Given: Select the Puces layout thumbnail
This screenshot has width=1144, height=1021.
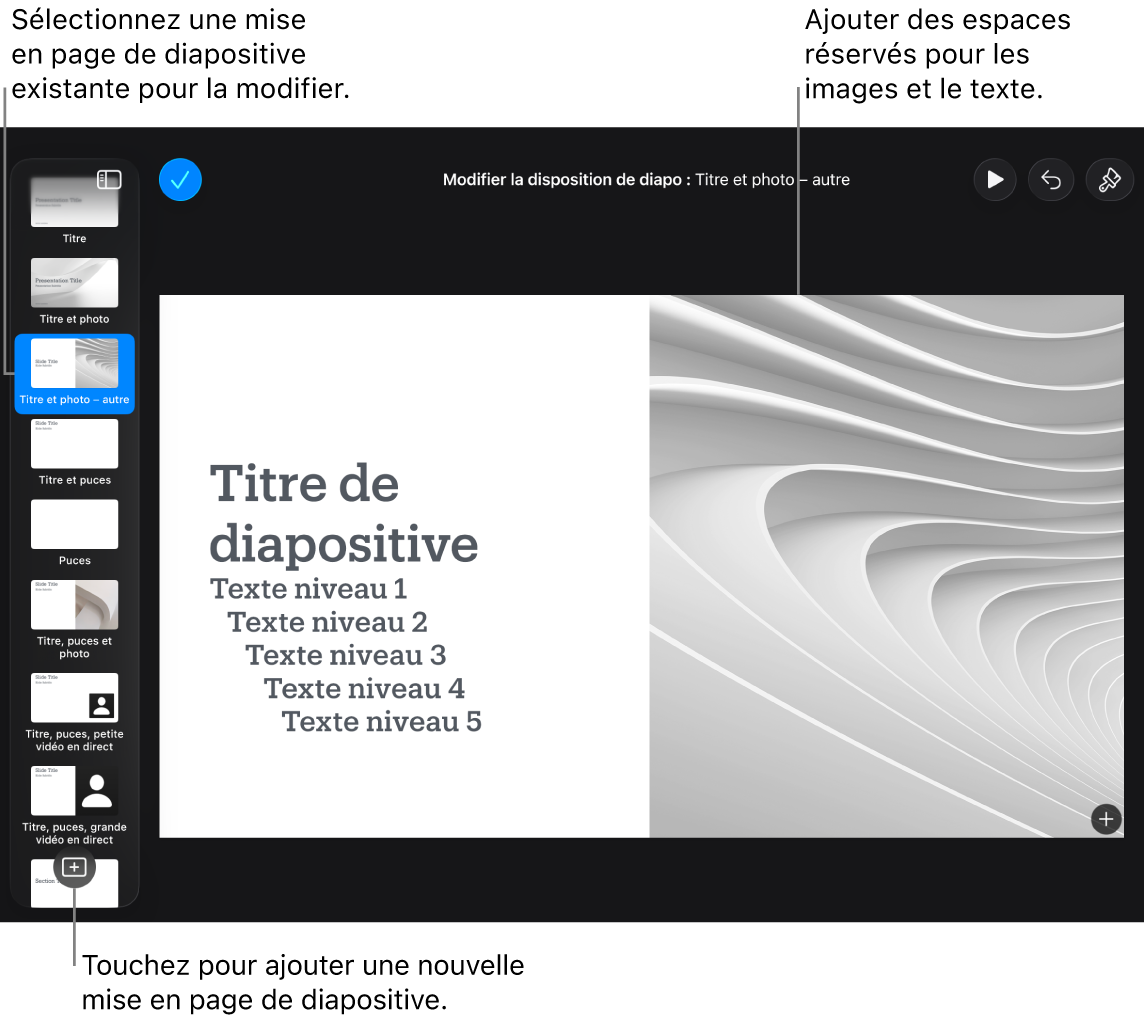Looking at the screenshot, I should coord(74,524).
